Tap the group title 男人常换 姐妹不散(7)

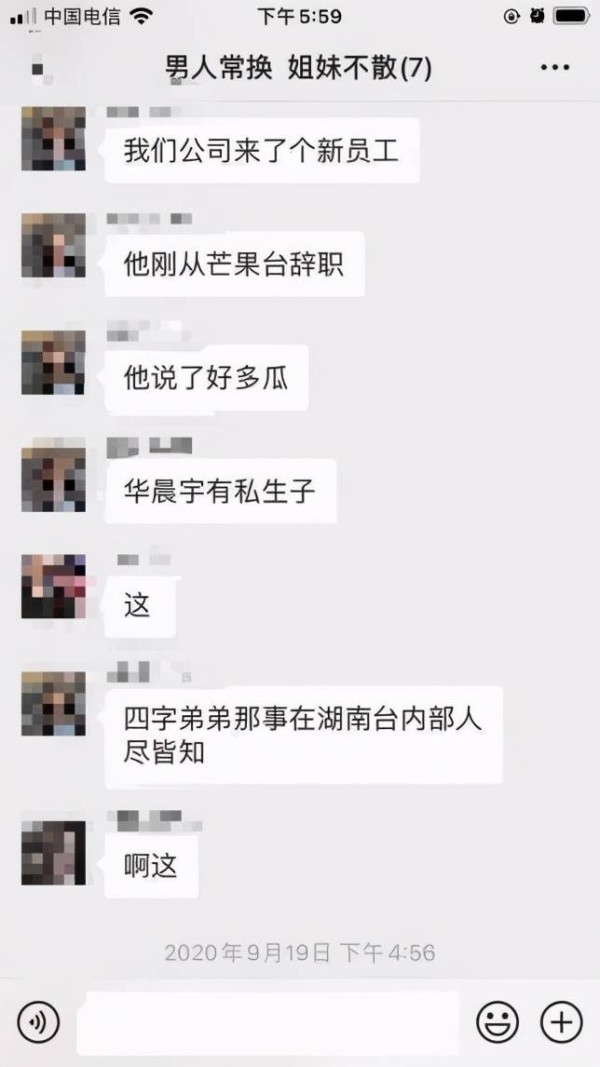(298, 68)
